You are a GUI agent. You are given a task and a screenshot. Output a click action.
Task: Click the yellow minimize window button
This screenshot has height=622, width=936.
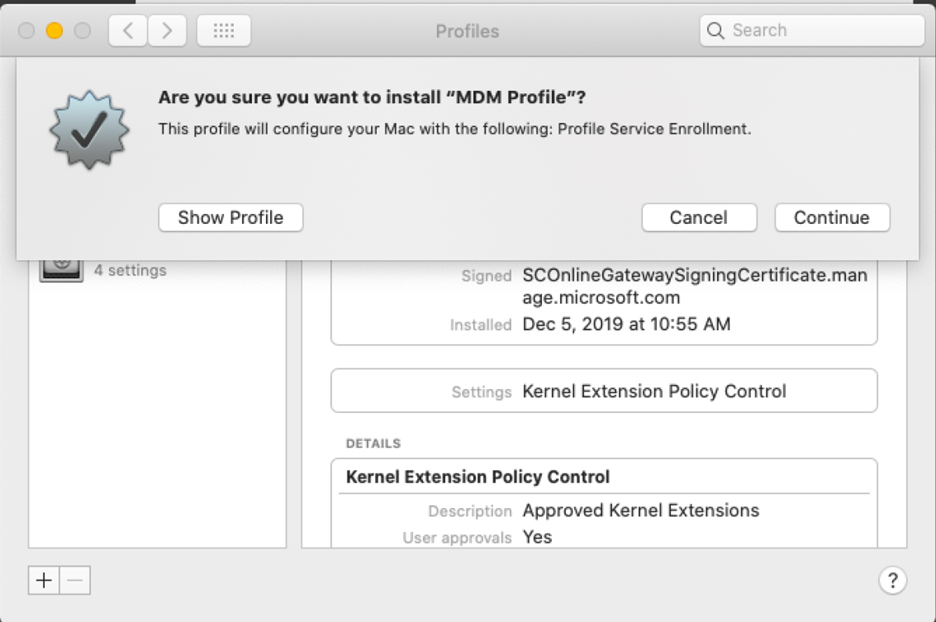(x=54, y=30)
